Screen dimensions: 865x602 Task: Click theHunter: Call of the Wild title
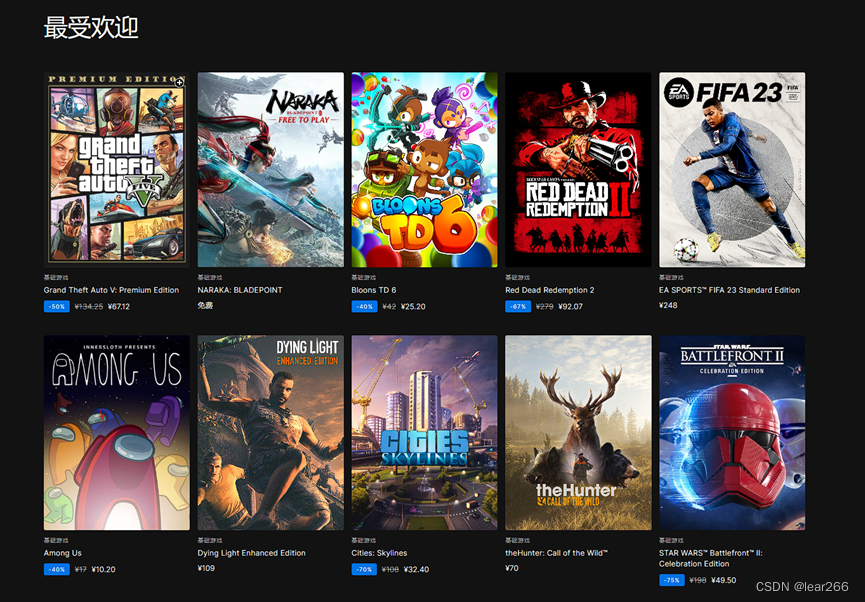[x=556, y=553]
